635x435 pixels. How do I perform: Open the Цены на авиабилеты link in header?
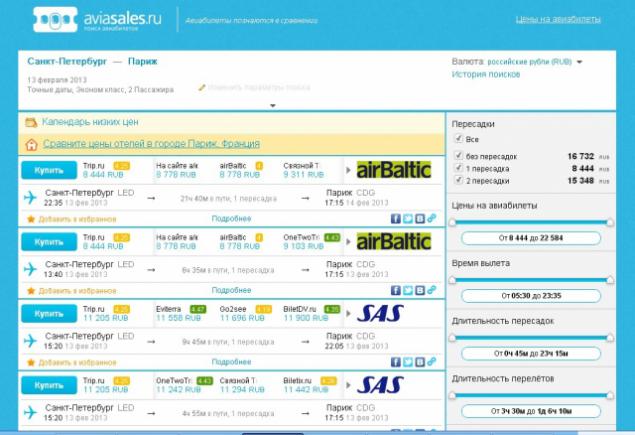click(x=558, y=19)
